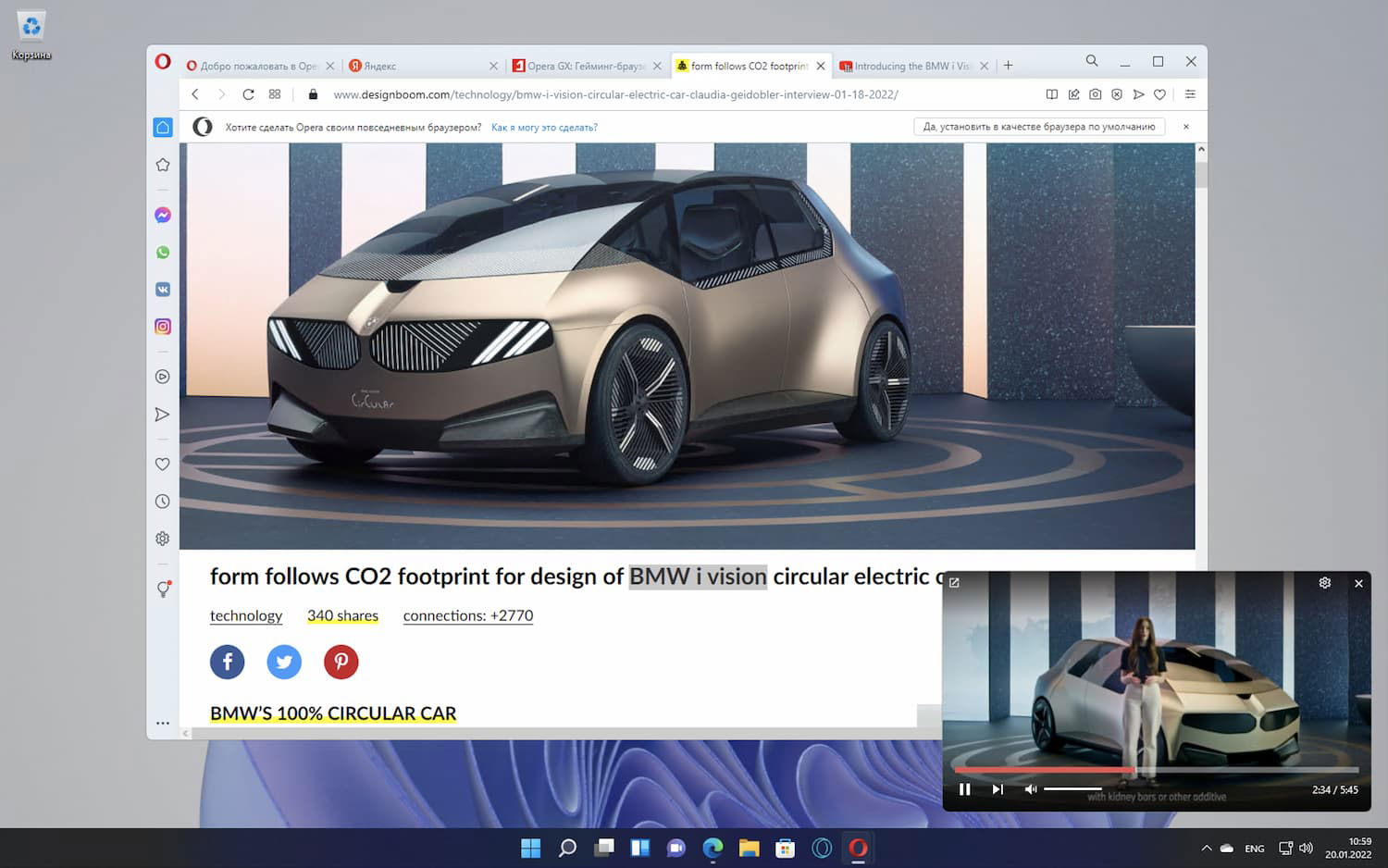Click the sidebar home workspace icon
1388x868 pixels.
(x=163, y=127)
